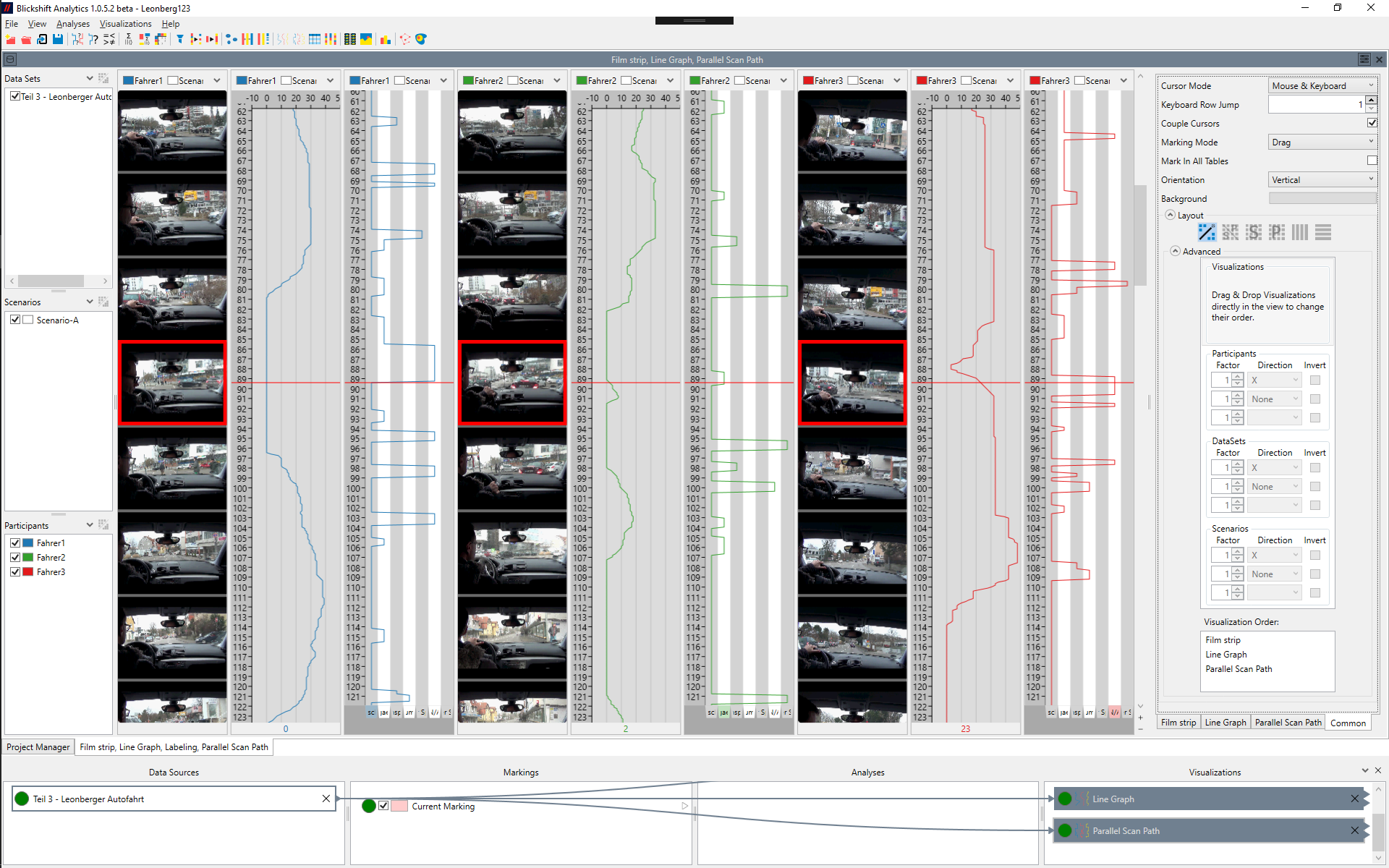Click the Fahrer3 red color swatch
The height and width of the screenshot is (868, 1389).
pyautogui.click(x=27, y=571)
